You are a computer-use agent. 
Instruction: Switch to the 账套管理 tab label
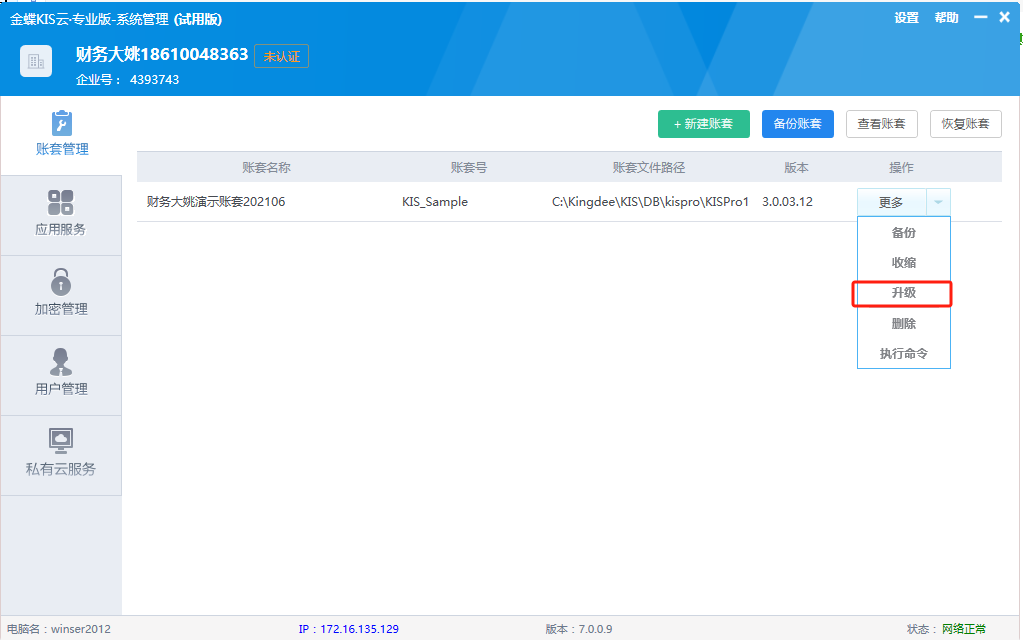[x=62, y=149]
